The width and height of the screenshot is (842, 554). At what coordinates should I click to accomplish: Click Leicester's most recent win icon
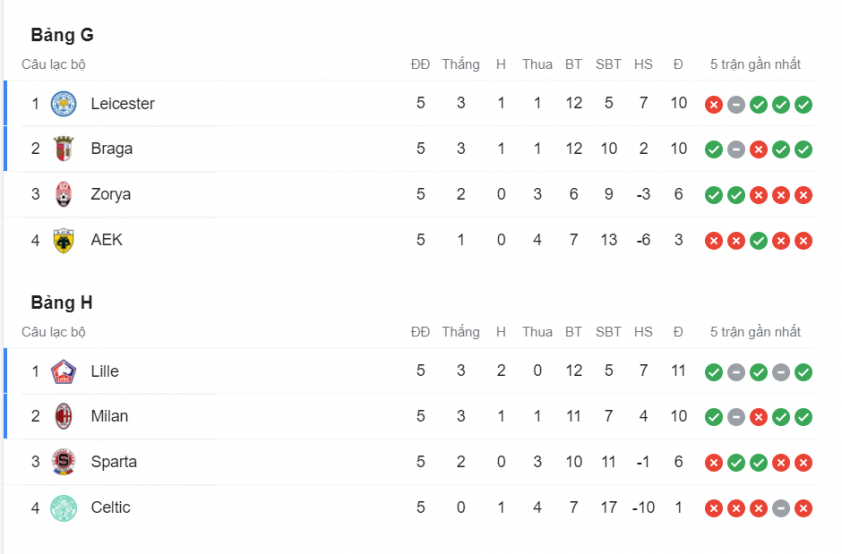[x=803, y=105]
